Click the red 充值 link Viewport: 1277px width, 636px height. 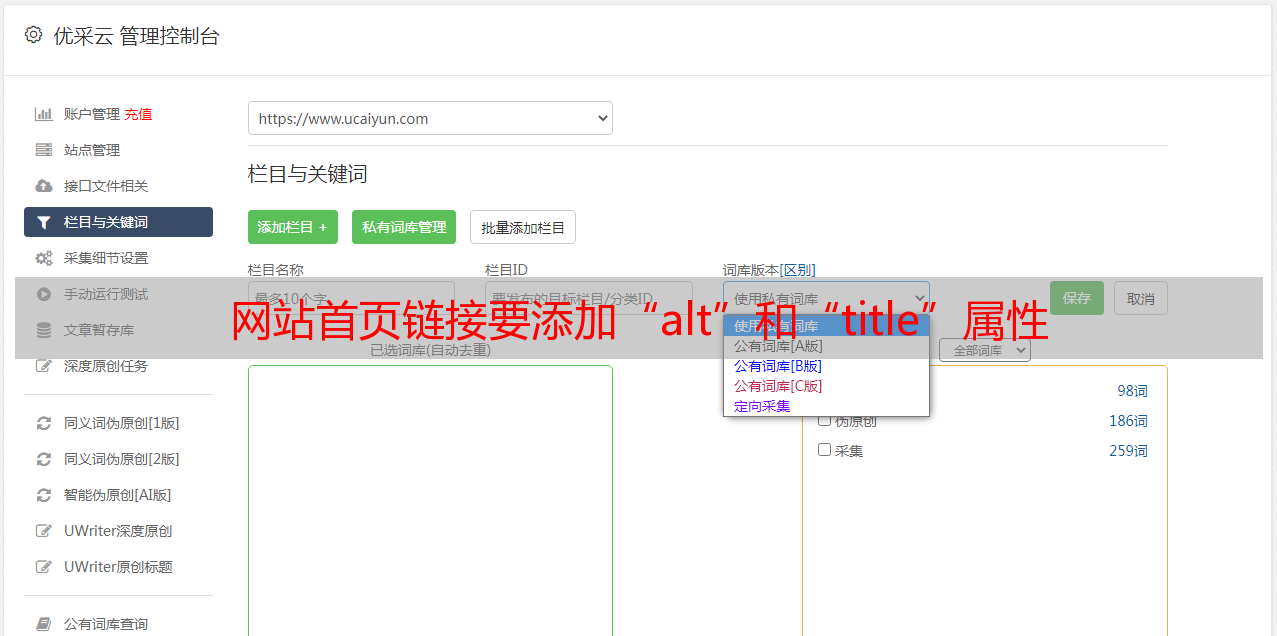139,114
